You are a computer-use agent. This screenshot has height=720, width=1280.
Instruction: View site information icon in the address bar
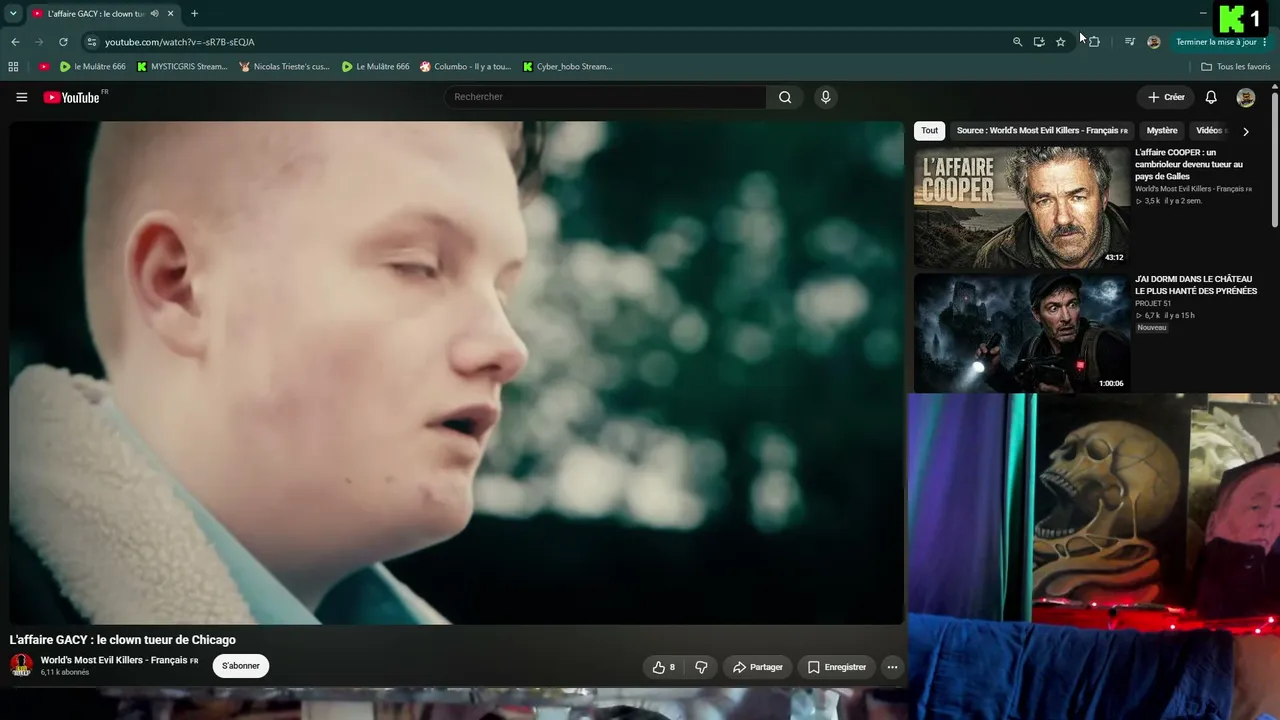[x=91, y=42]
